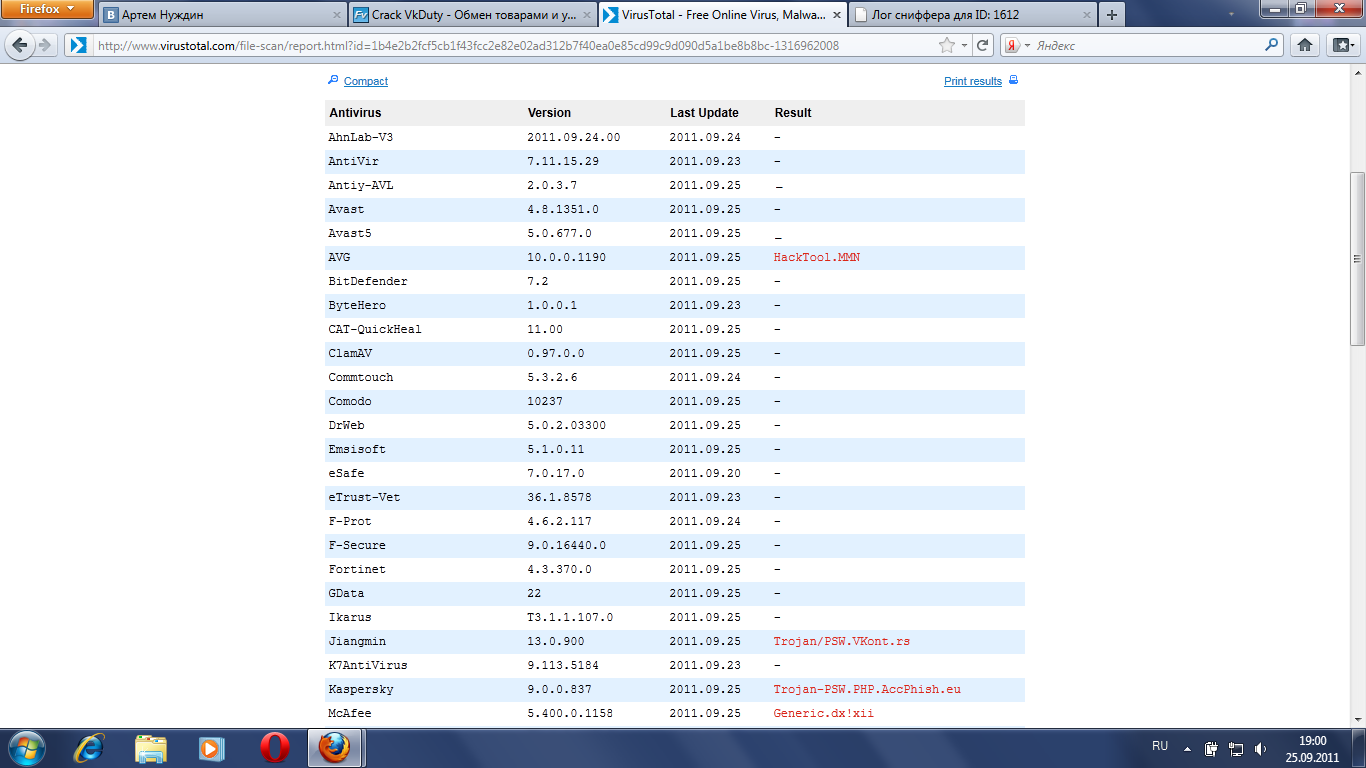Click the ClamAV antivirus name
This screenshot has height=768, width=1366.
(x=350, y=353)
